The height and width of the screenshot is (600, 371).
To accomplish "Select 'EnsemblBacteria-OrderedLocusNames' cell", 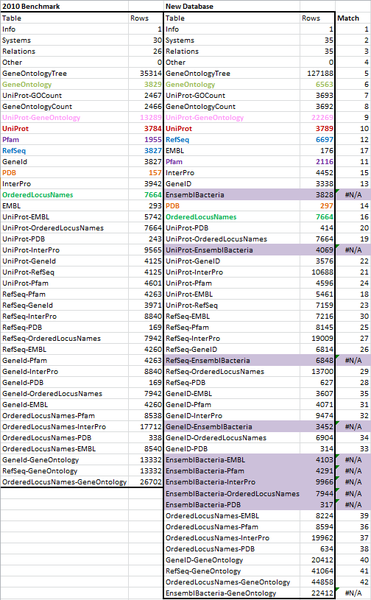I will (x=232, y=494).
